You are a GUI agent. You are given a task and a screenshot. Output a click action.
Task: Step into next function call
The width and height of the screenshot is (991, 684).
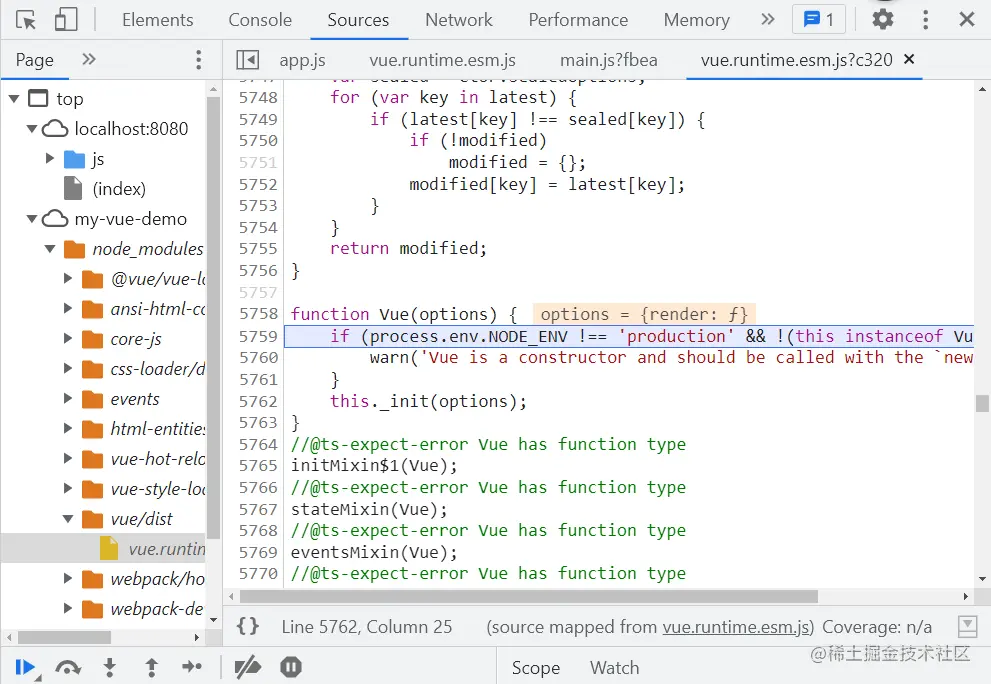[x=109, y=668]
